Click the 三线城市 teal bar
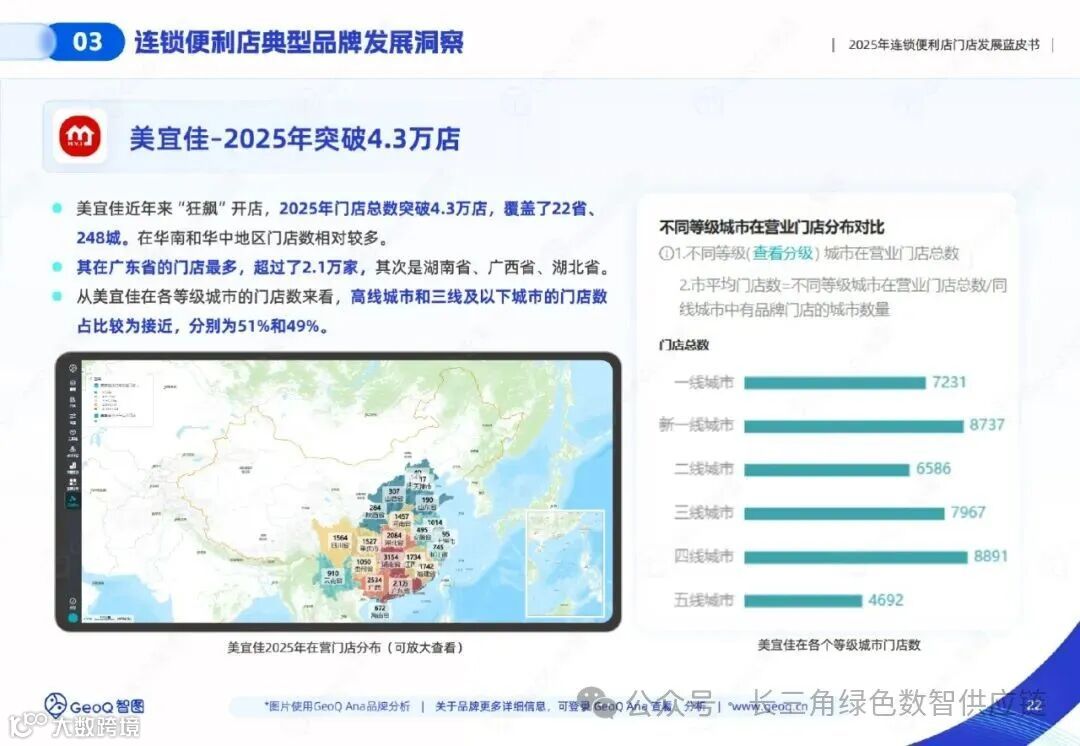This screenshot has height=746, width=1080. point(844,513)
